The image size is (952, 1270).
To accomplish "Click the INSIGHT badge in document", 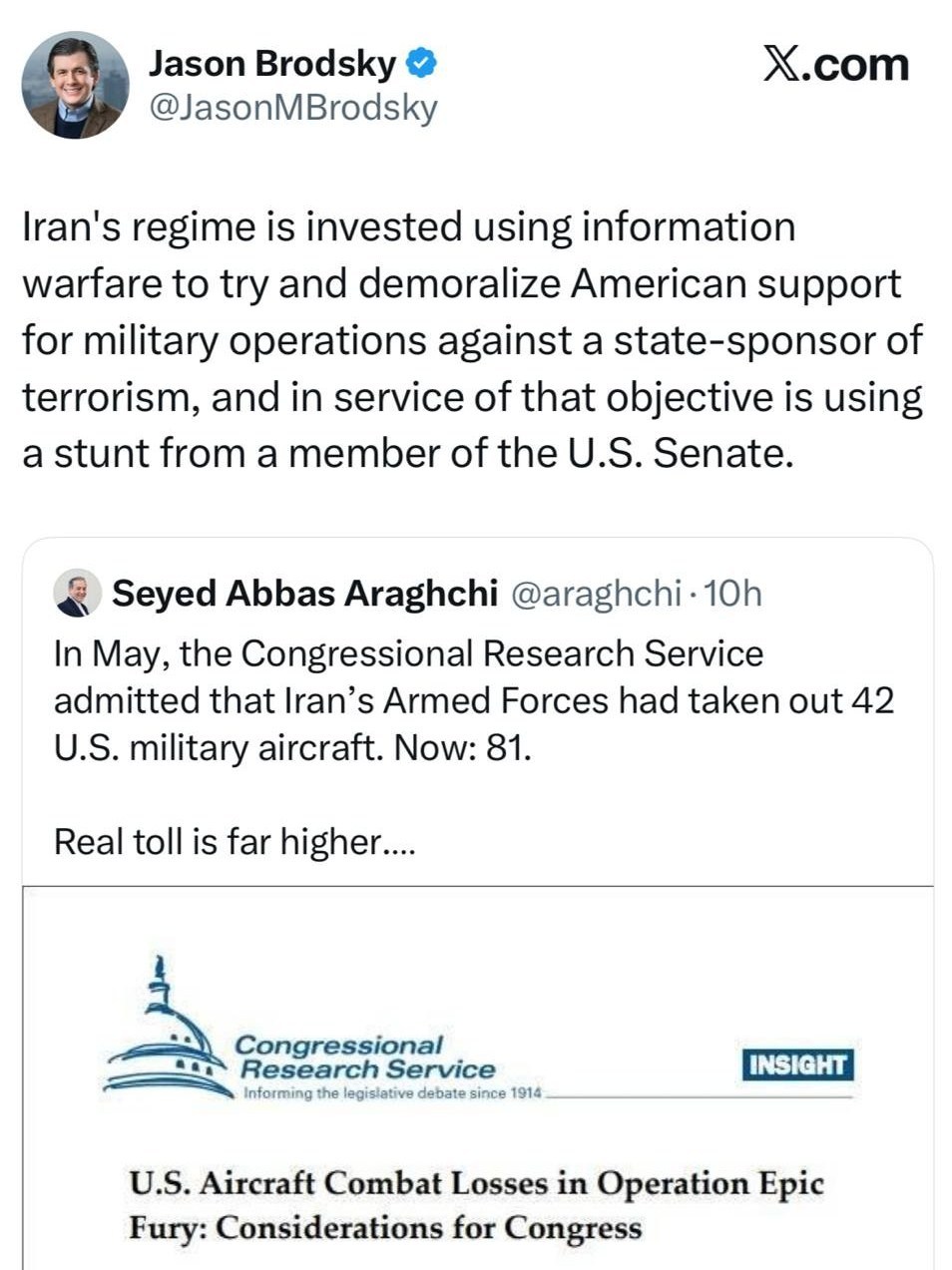I will tap(798, 1063).
